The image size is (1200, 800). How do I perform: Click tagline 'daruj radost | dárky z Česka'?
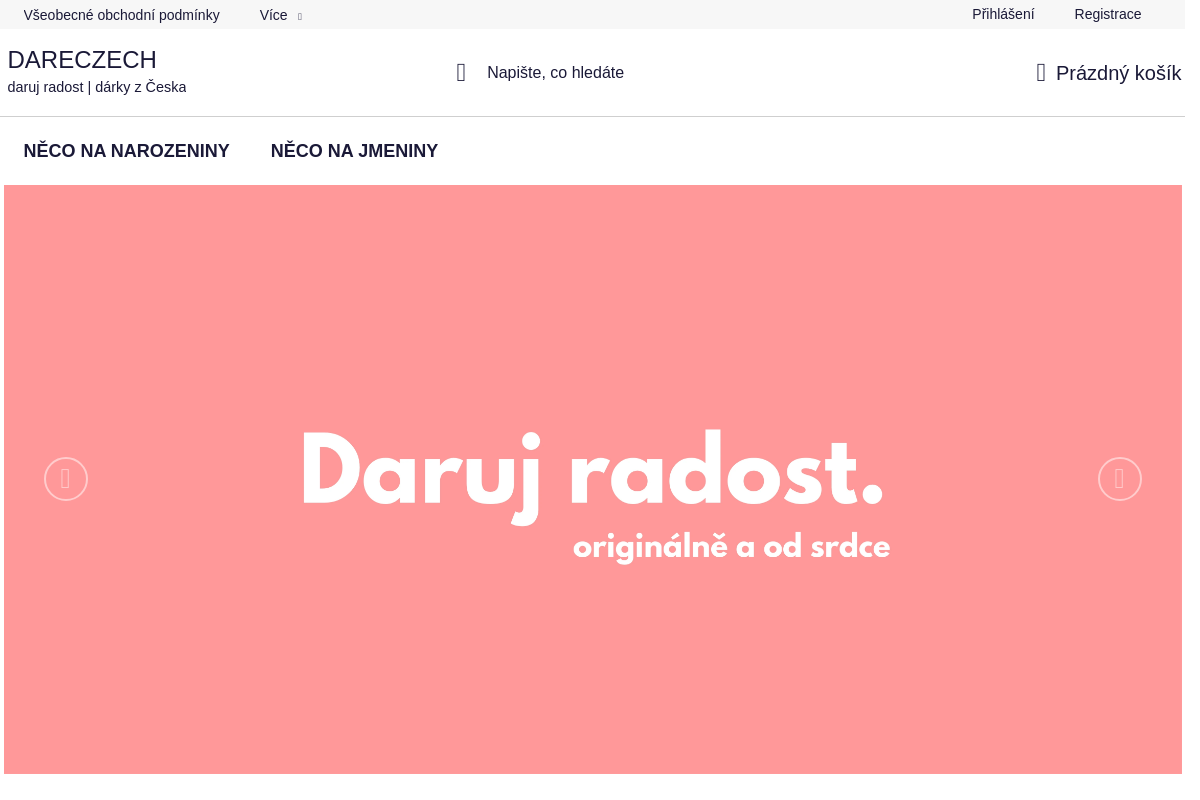click(97, 87)
